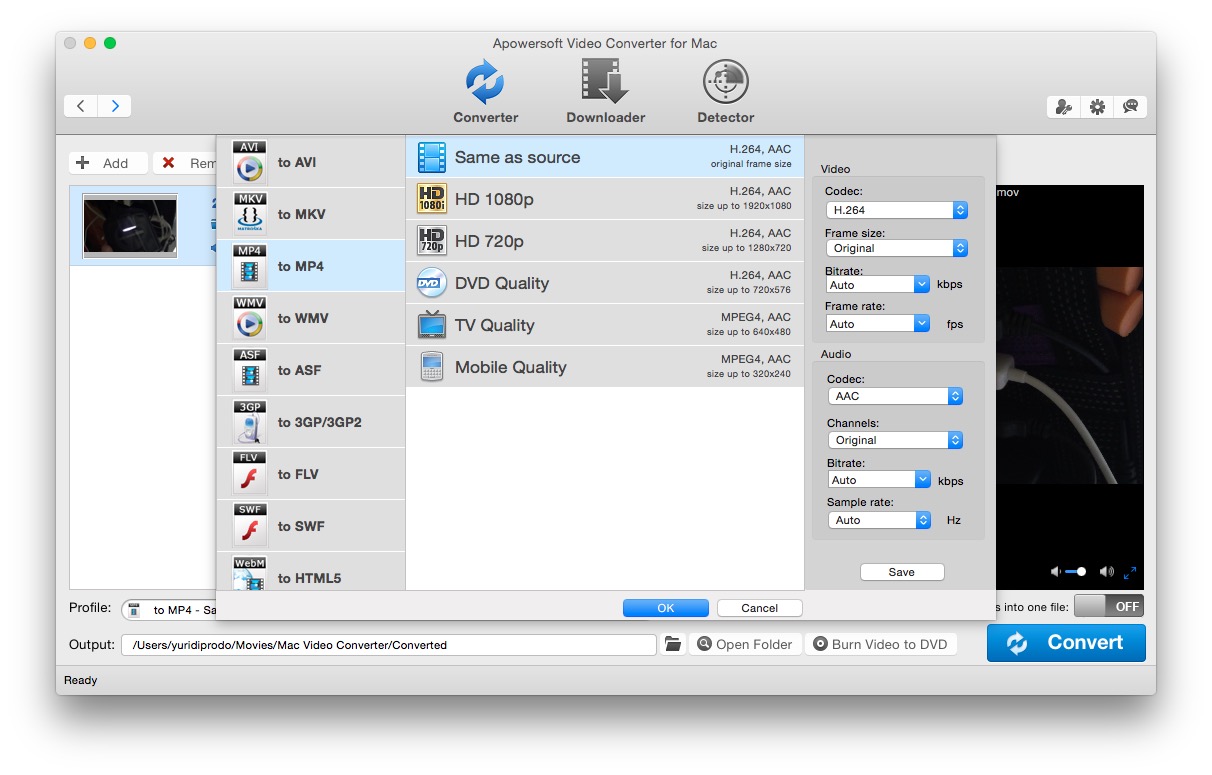
Task: Open the Channels dropdown
Action: tap(896, 440)
